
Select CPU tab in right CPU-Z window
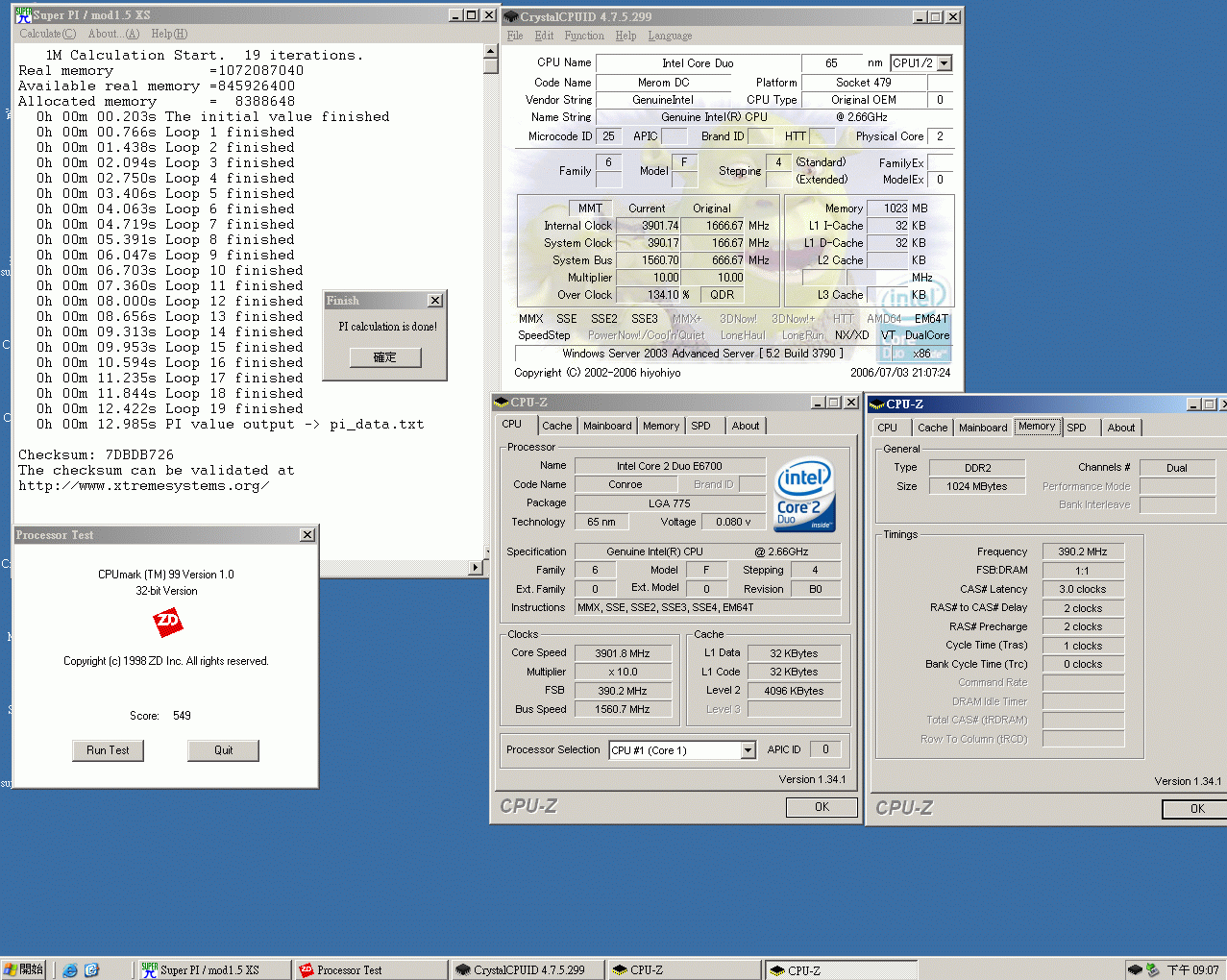click(x=888, y=428)
